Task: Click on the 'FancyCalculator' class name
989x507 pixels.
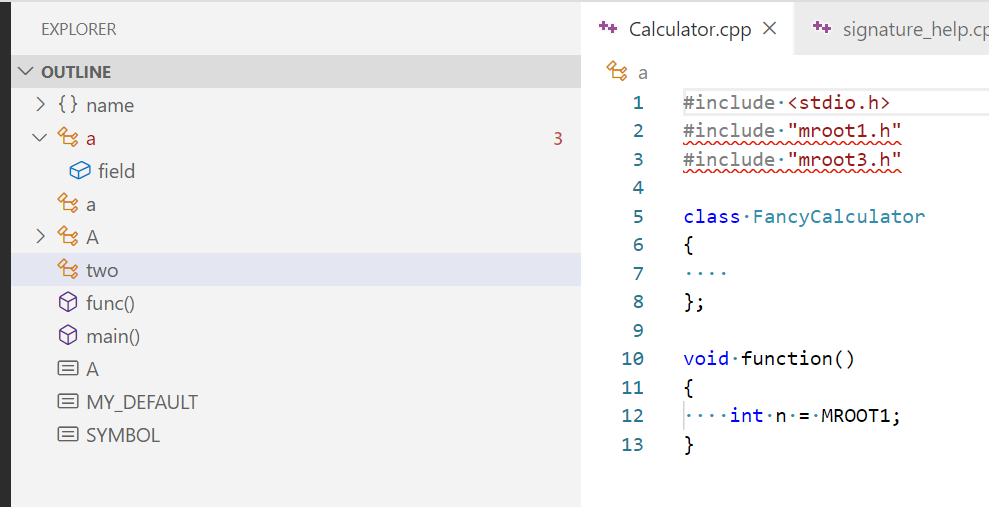Action: [x=838, y=216]
